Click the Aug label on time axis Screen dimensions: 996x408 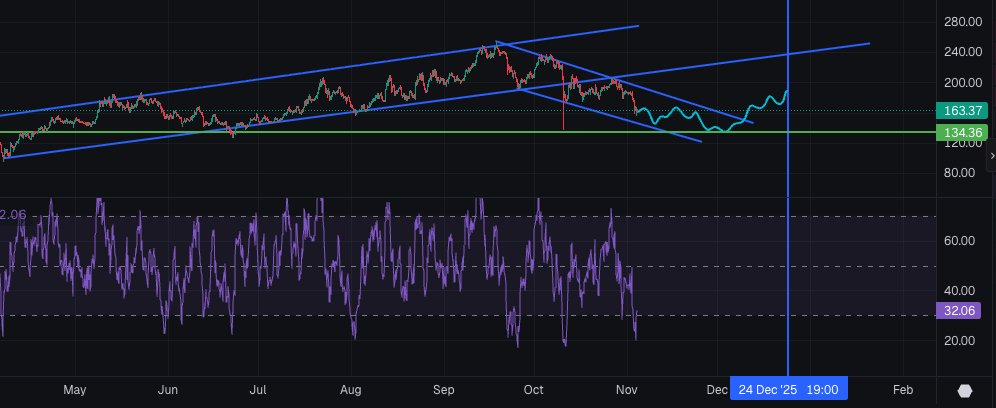[x=351, y=390]
